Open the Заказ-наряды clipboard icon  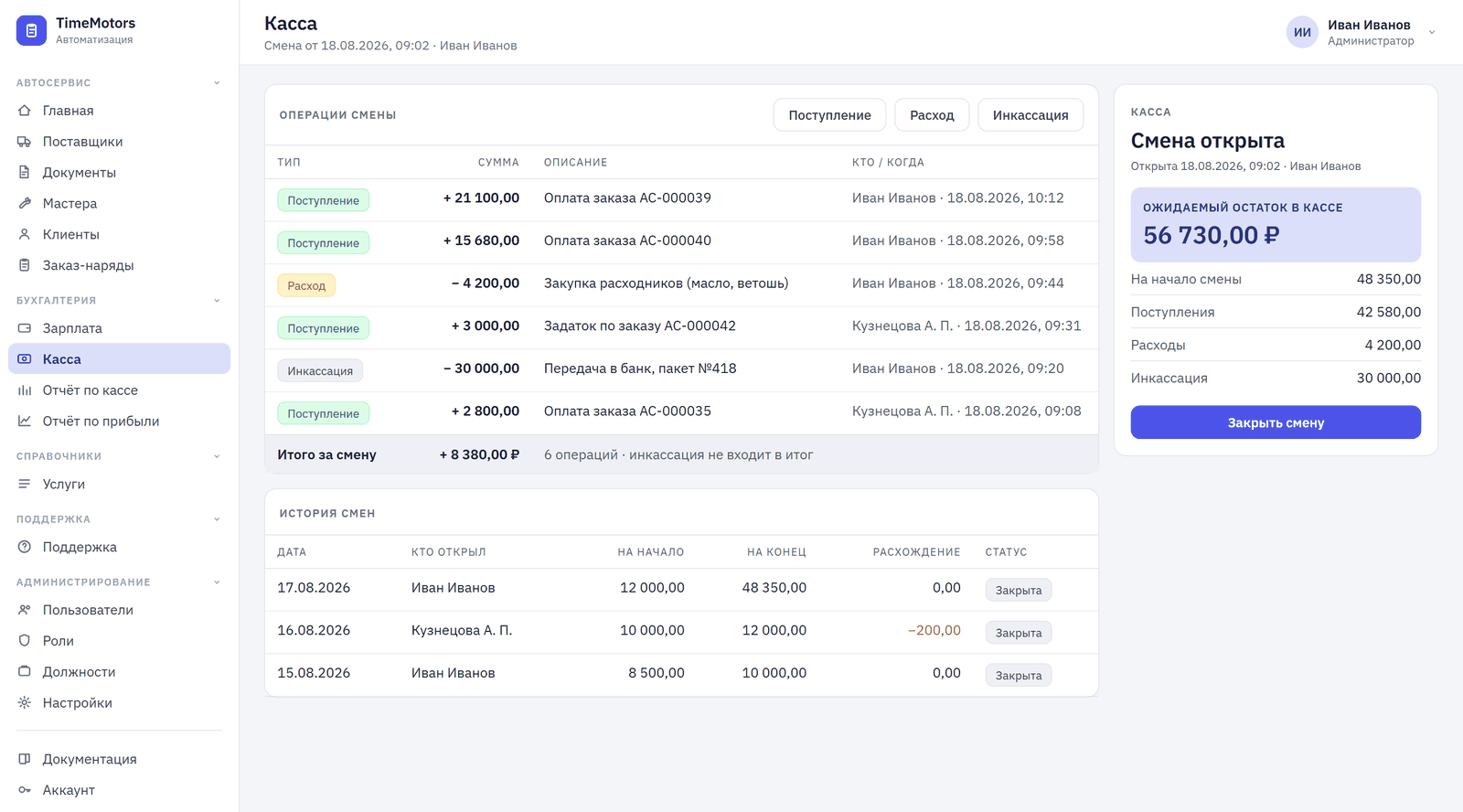pyautogui.click(x=25, y=266)
